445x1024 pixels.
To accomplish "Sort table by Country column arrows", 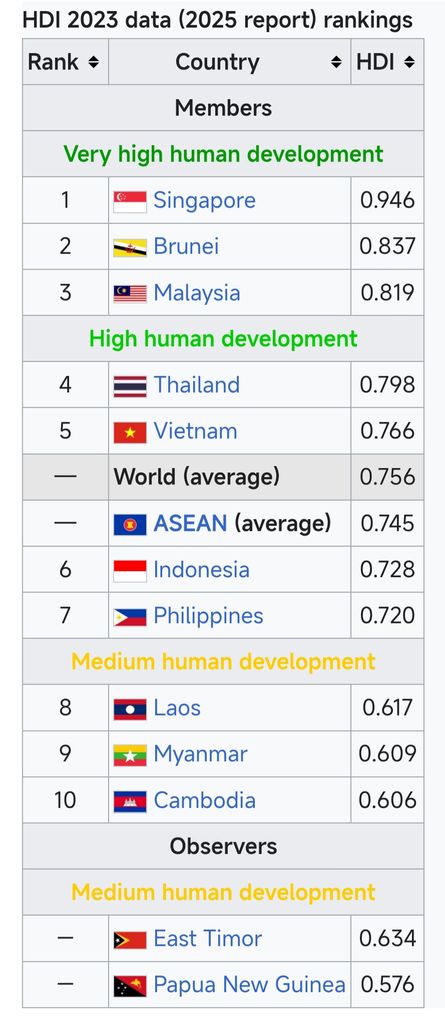I will tap(336, 63).
